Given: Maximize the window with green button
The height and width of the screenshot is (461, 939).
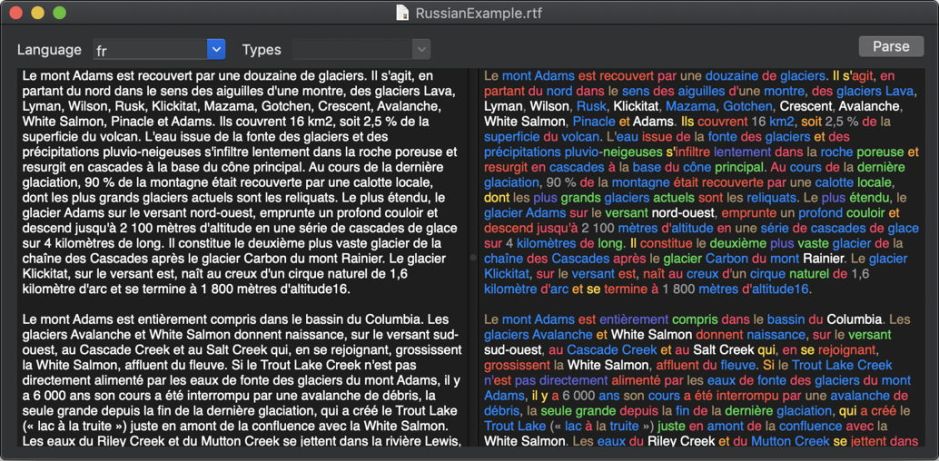Looking at the screenshot, I should tap(59, 13).
